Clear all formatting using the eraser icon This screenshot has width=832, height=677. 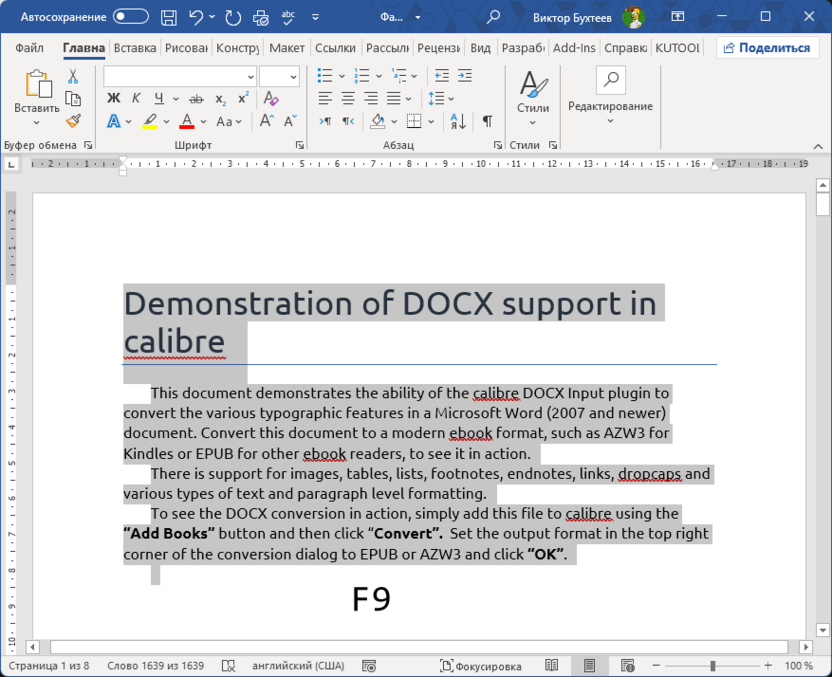269,97
